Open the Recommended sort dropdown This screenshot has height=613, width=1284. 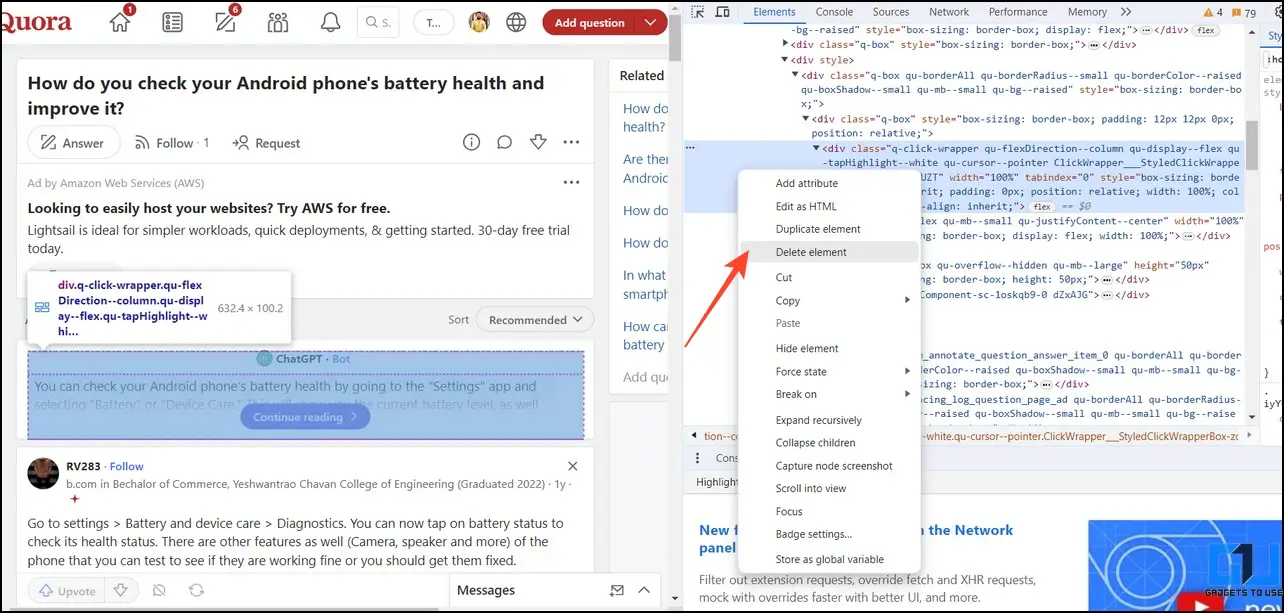pos(535,320)
